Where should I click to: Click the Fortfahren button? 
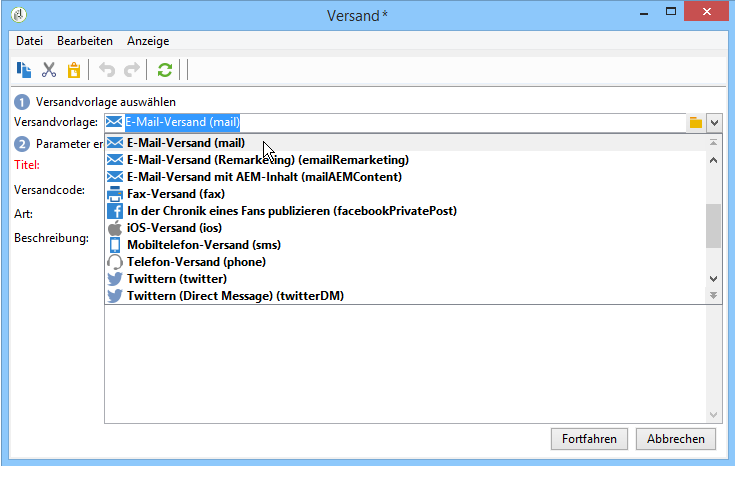point(589,439)
